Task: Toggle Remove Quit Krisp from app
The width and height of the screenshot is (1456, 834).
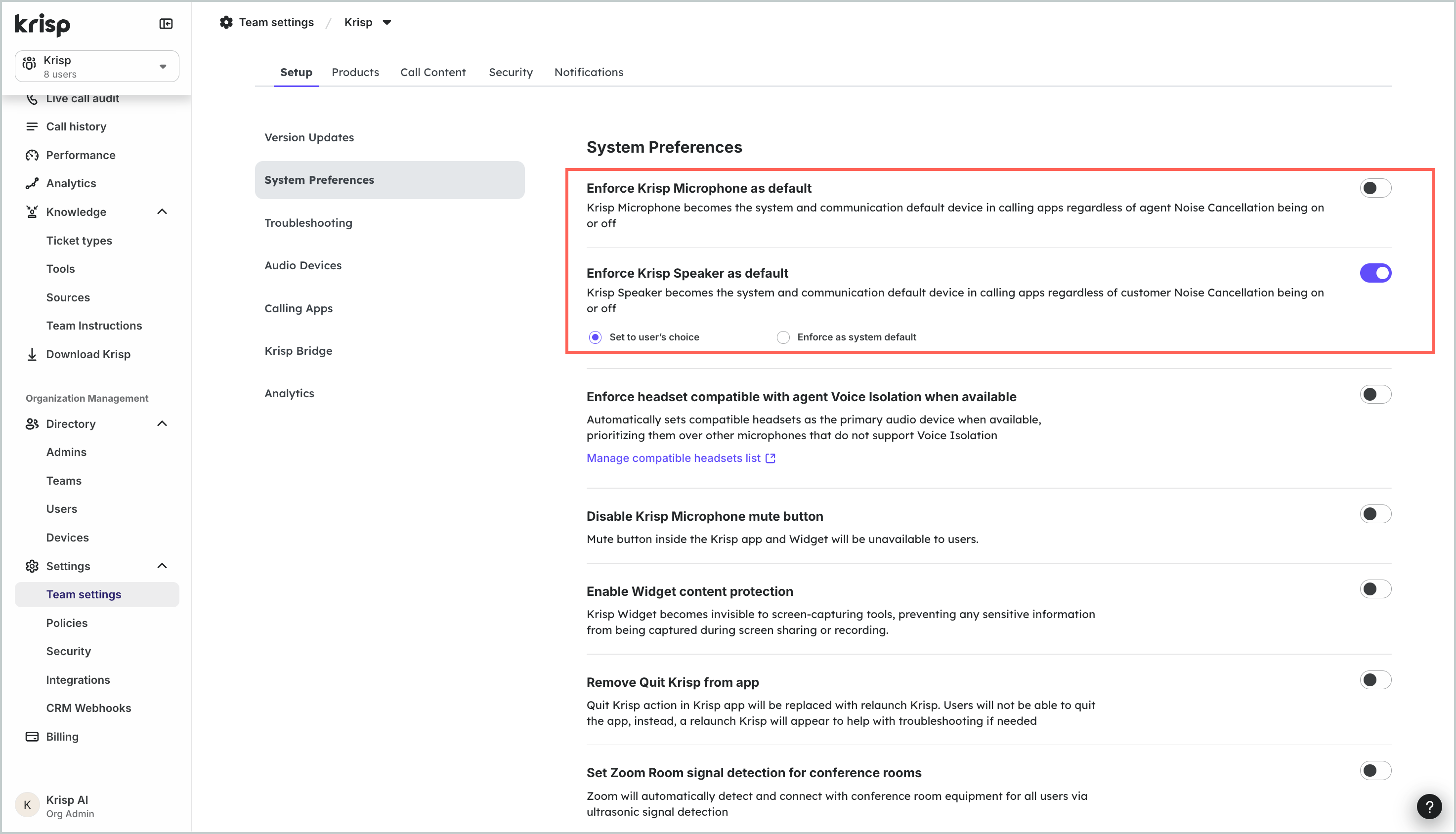Action: (1375, 680)
